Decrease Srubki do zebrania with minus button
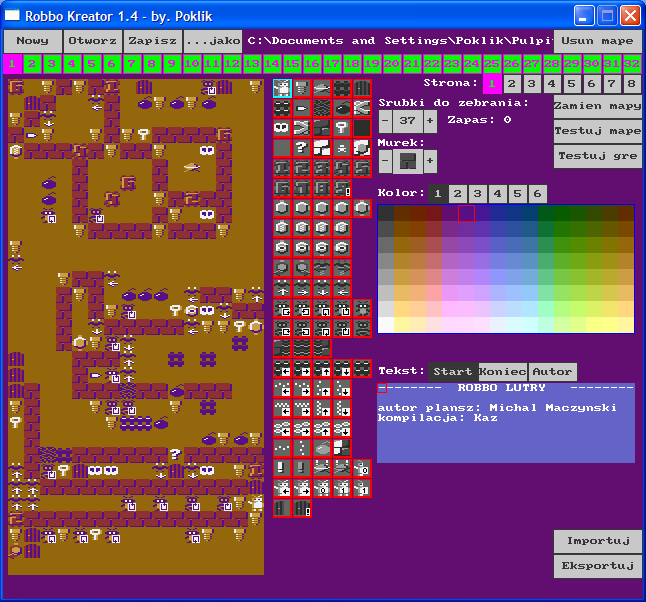The image size is (646, 602). pos(385,121)
